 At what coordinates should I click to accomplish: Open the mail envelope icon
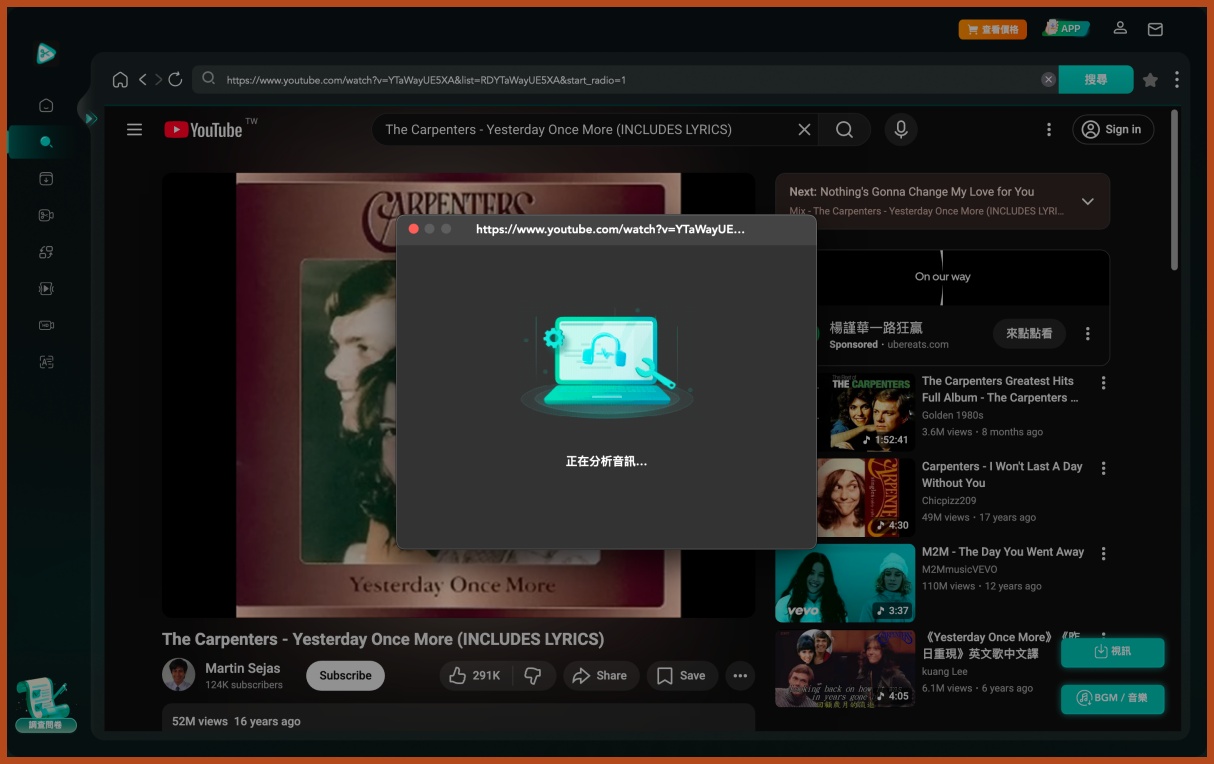click(x=1155, y=29)
